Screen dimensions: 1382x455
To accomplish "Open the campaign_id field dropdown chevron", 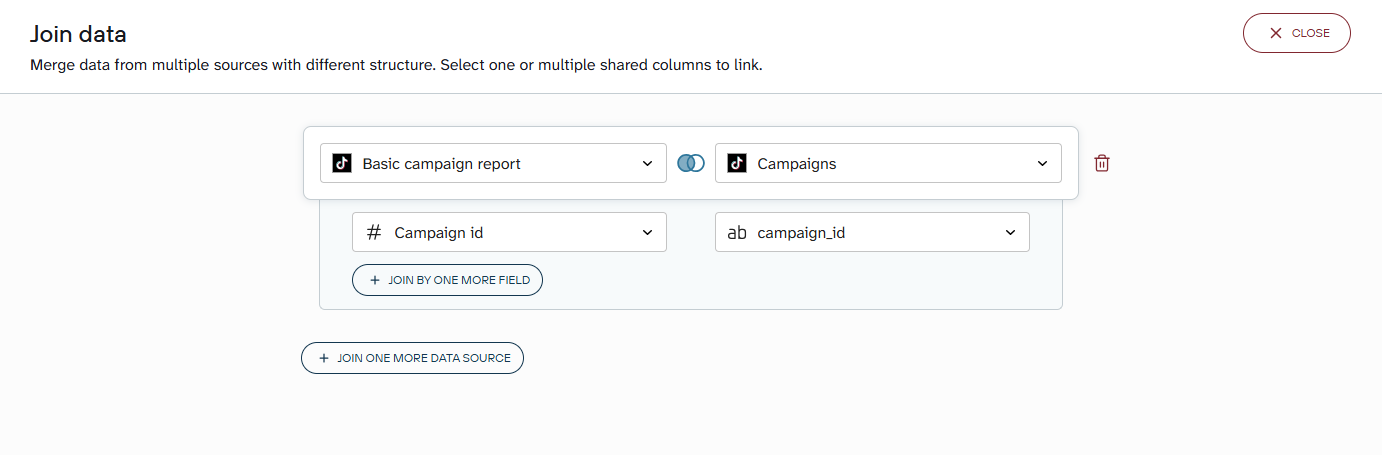I will [x=1010, y=234].
